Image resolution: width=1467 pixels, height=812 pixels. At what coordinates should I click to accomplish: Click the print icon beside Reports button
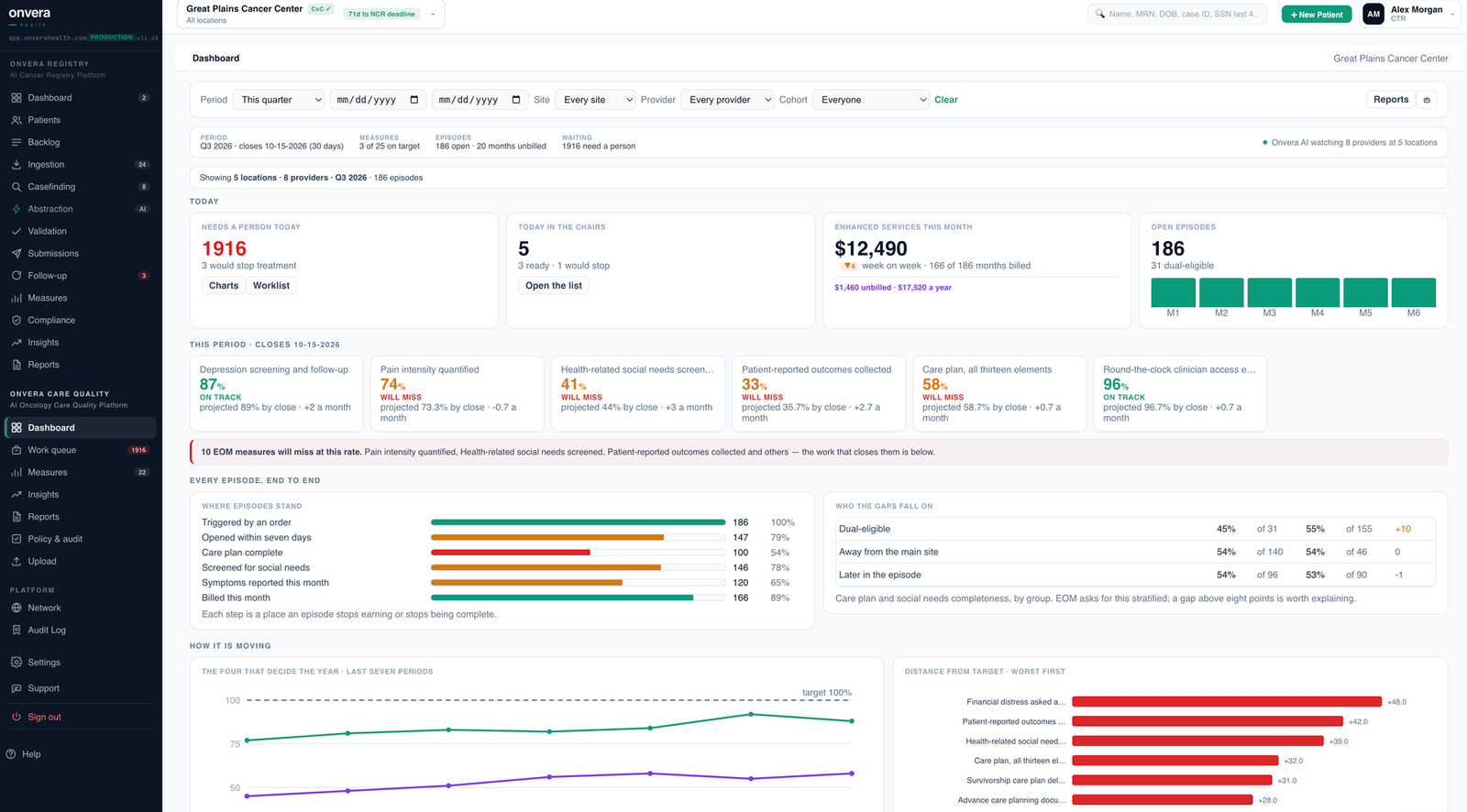(x=1427, y=100)
